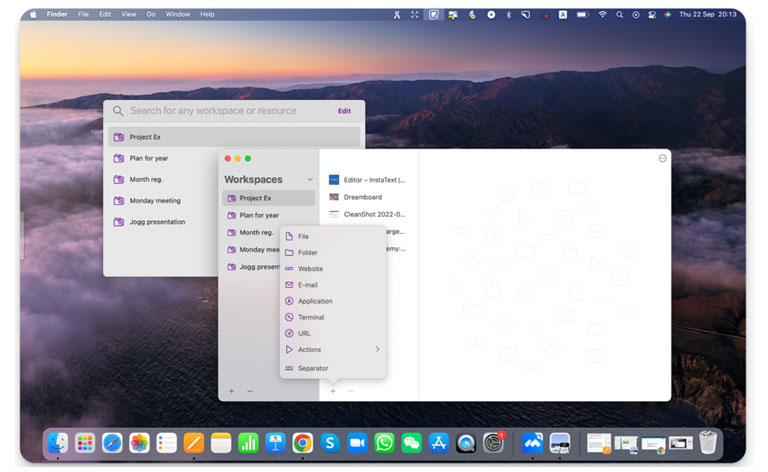This screenshot has width=768, height=472.
Task: Open App Store from the Dock
Action: 439,443
